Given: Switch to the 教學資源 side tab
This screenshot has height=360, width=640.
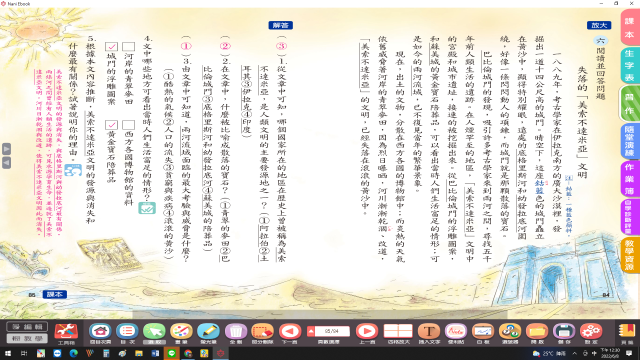Looking at the screenshot, I should point(629,255).
